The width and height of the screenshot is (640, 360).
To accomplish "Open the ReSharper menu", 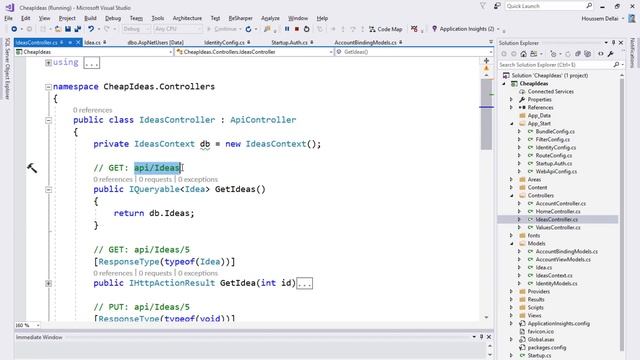I will point(240,18).
